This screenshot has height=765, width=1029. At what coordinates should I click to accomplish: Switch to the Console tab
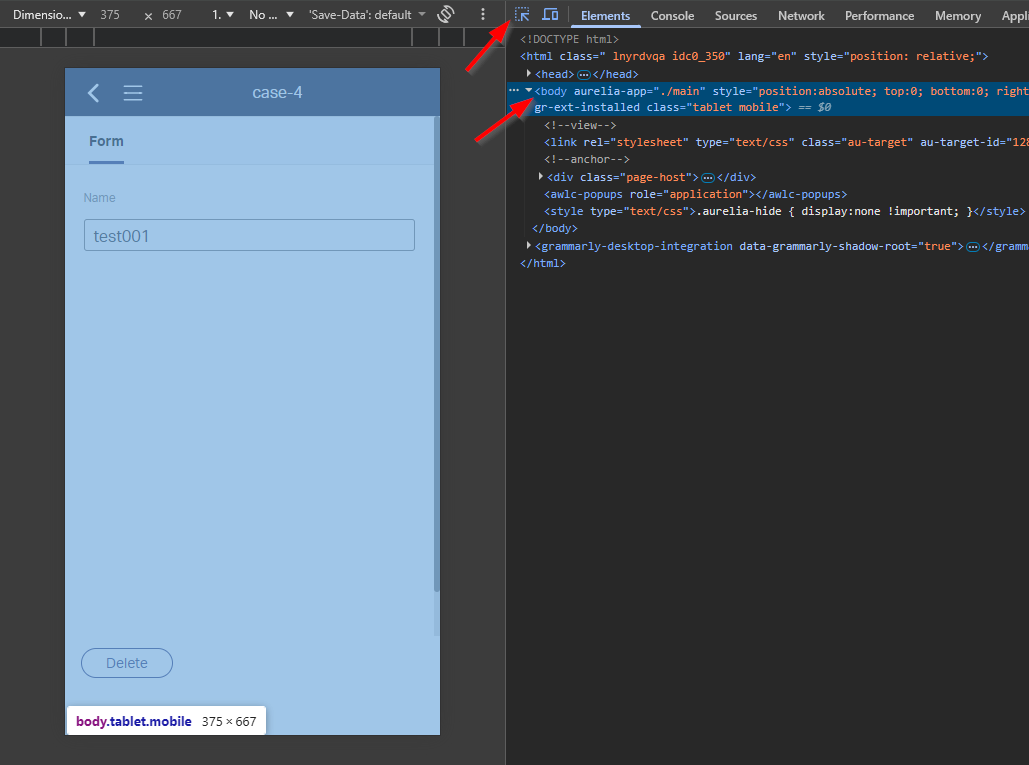point(672,16)
